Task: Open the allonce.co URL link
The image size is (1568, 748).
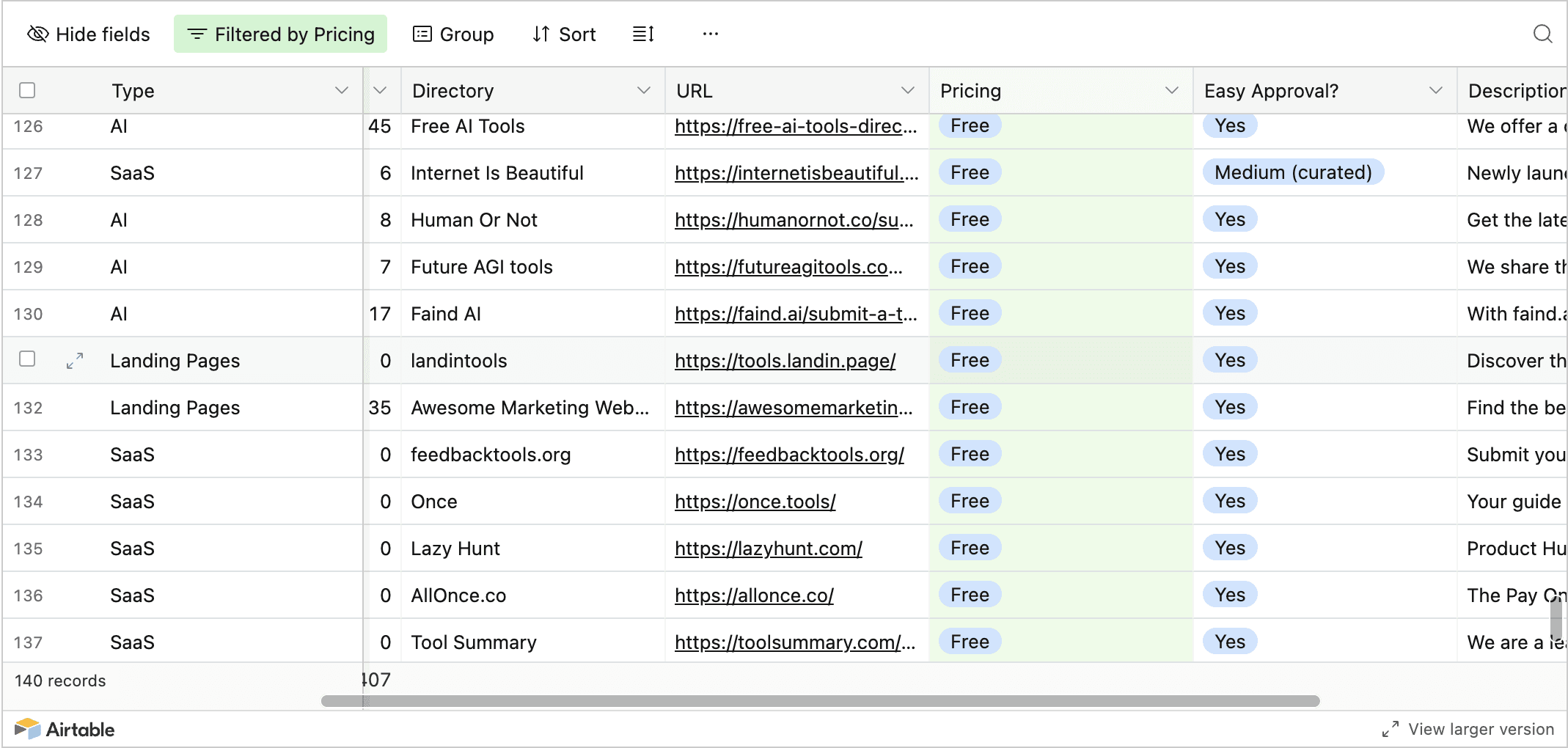Action: (x=754, y=595)
